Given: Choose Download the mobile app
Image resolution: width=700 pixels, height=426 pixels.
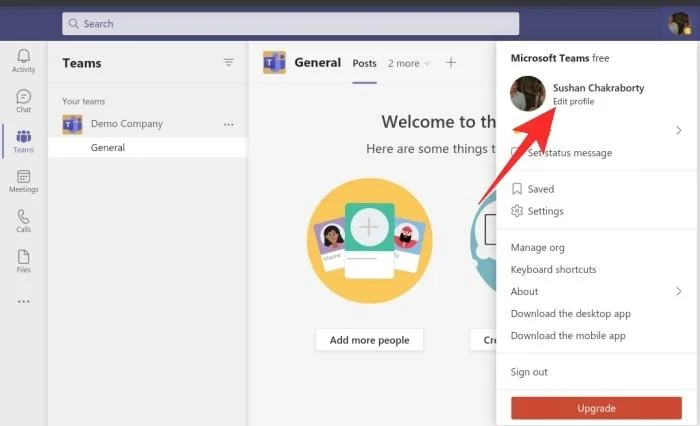Looking at the screenshot, I should (568, 336).
